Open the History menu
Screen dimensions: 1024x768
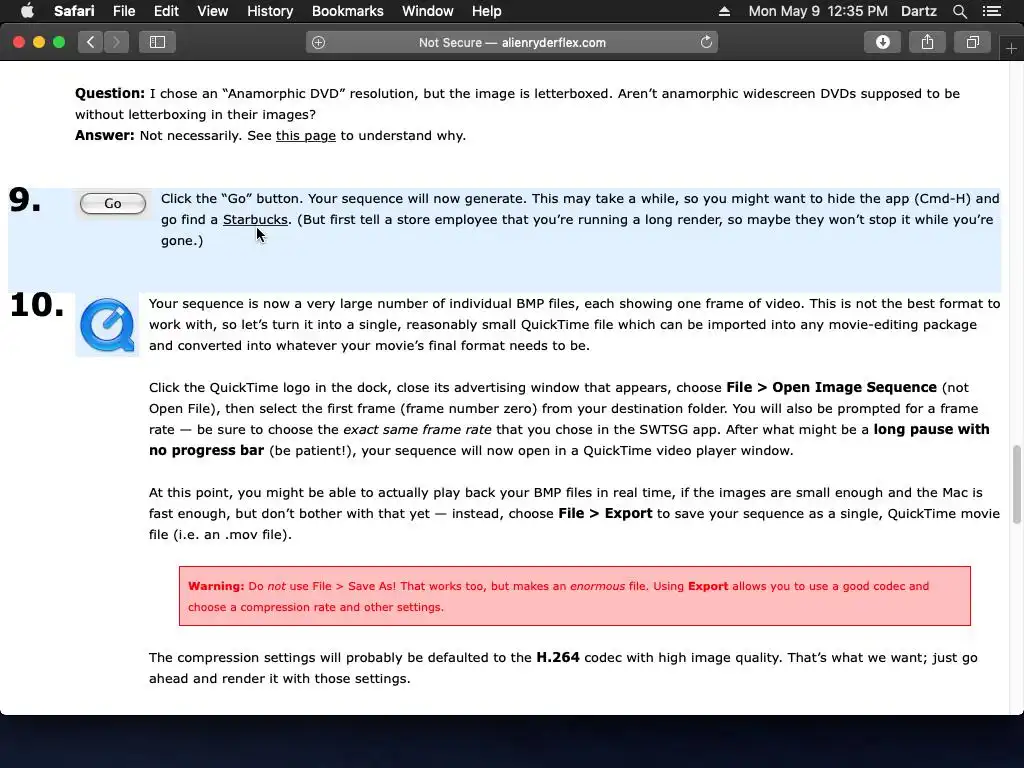pyautogui.click(x=270, y=11)
